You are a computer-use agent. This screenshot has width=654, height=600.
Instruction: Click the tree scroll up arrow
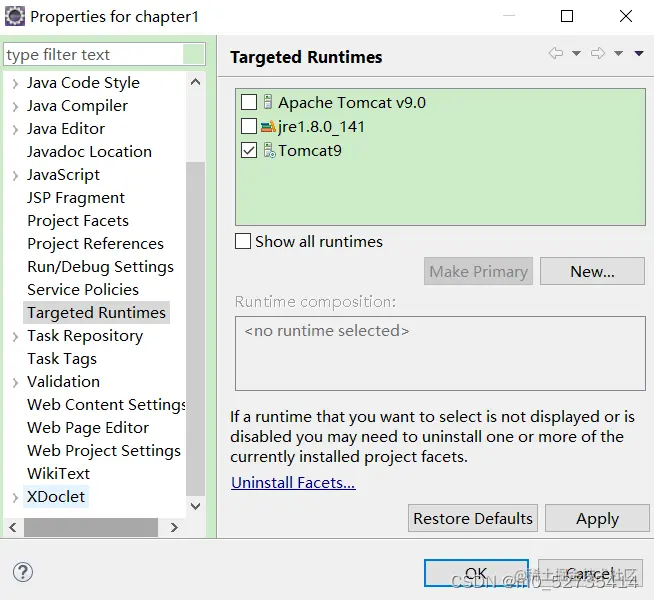coord(195,82)
